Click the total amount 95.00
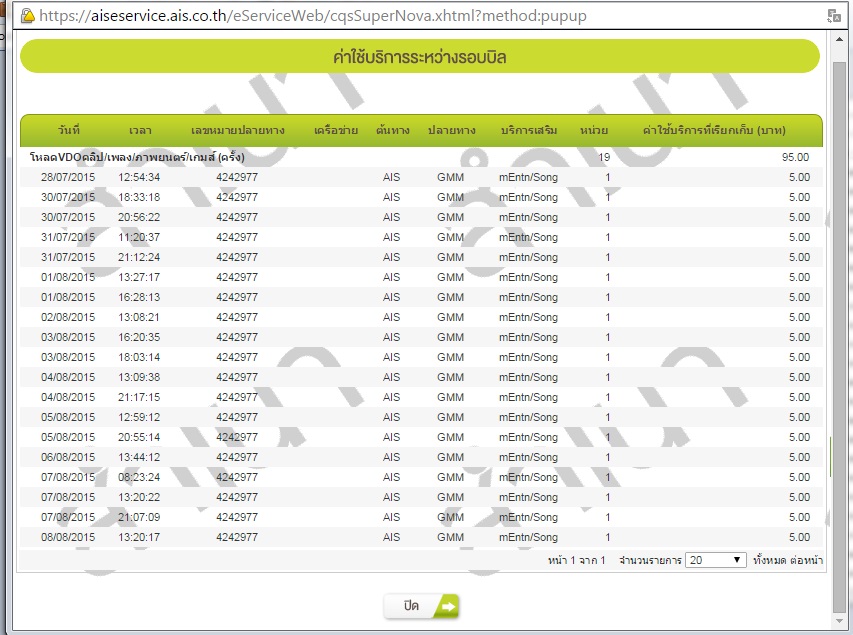 pos(795,157)
